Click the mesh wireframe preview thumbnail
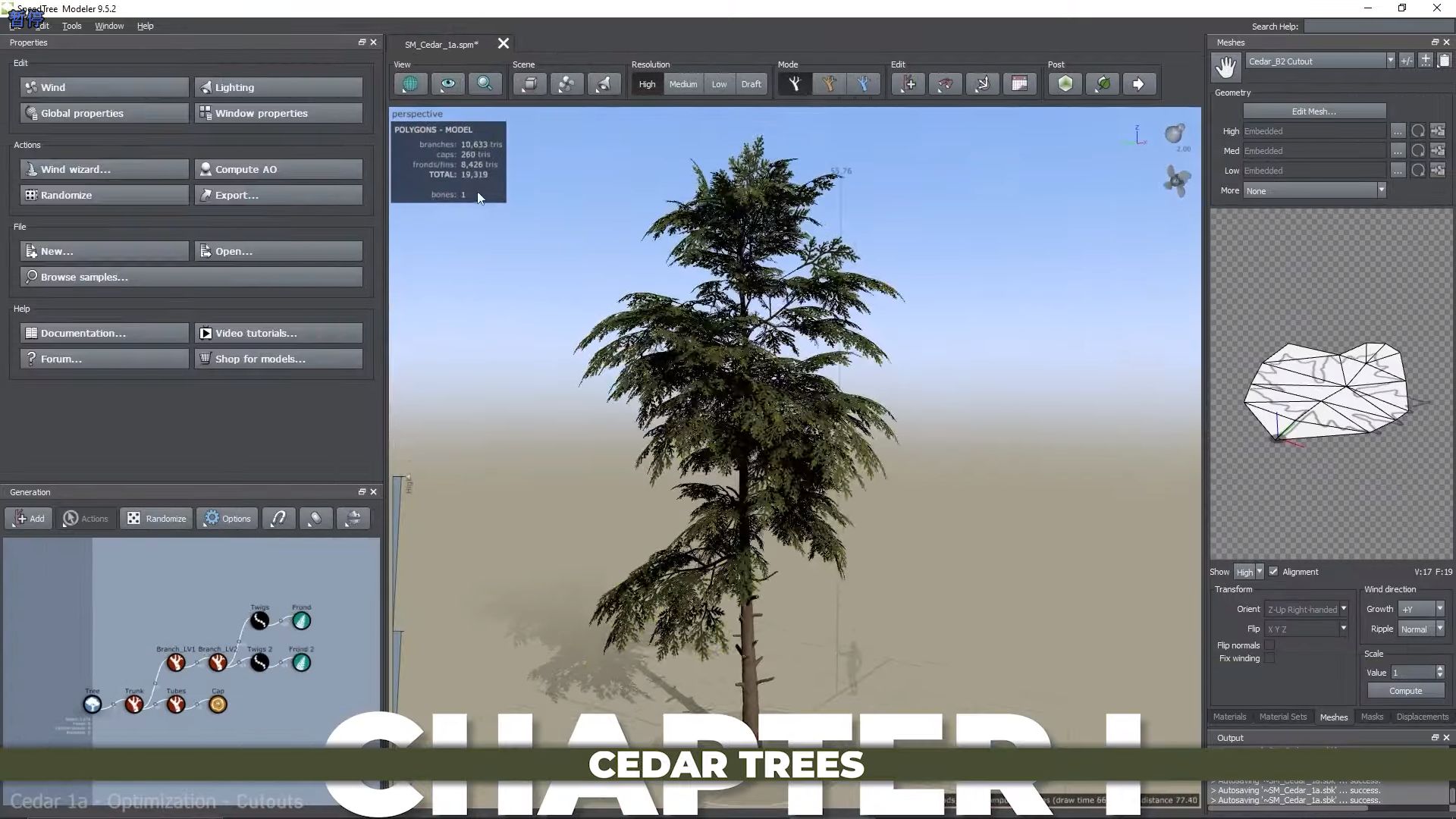1456x819 pixels. click(1332, 384)
